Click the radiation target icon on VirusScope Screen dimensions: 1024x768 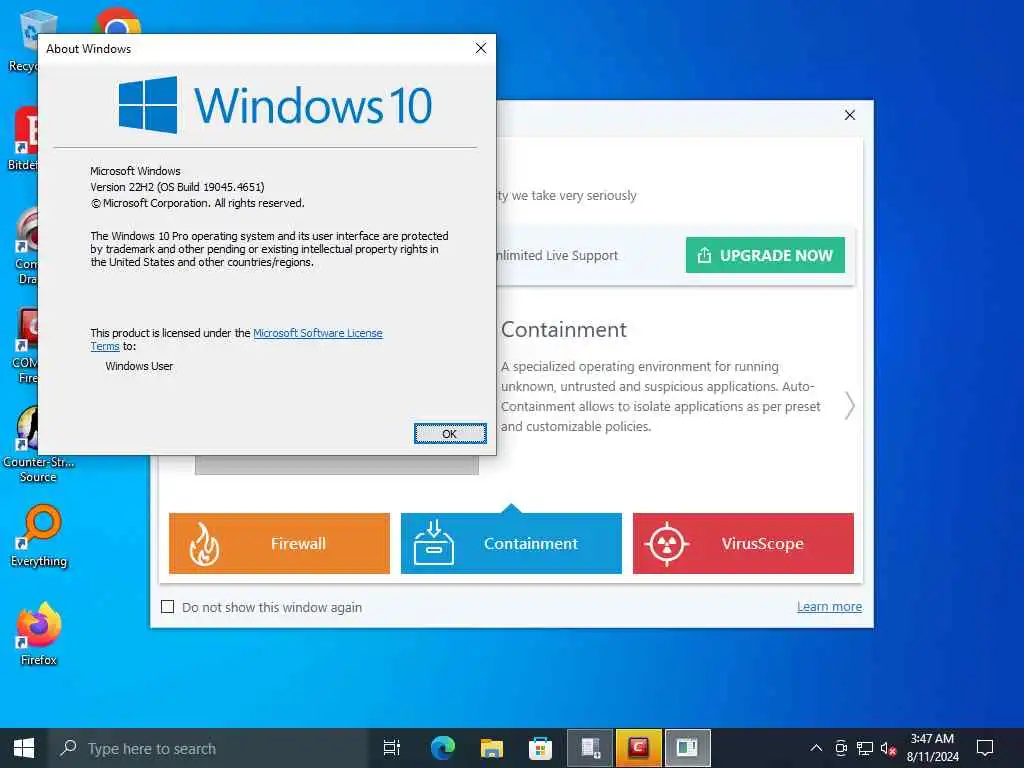[x=666, y=544]
